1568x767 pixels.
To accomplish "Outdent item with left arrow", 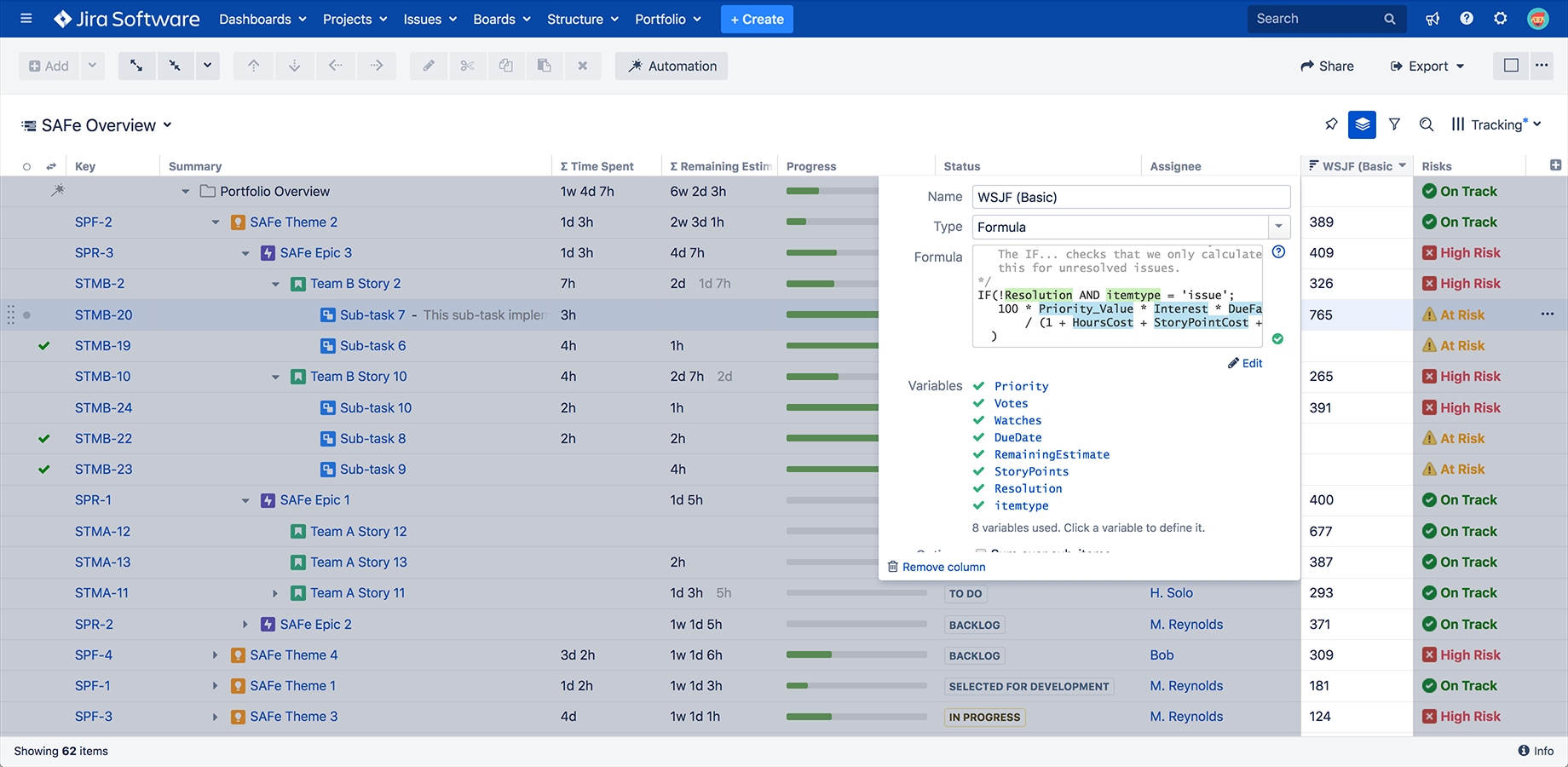I will click(x=336, y=66).
